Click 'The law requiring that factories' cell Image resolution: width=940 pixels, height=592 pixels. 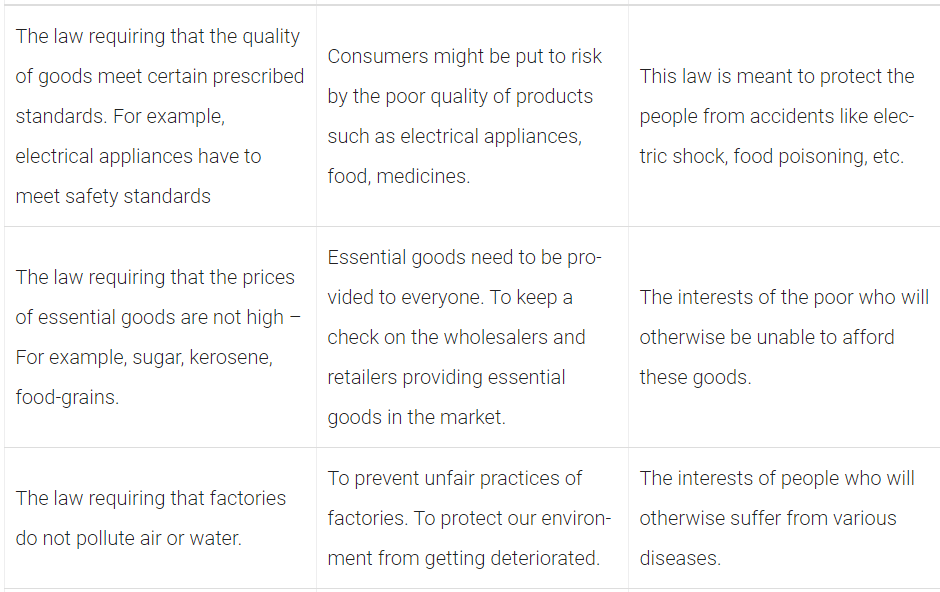[x=160, y=518]
